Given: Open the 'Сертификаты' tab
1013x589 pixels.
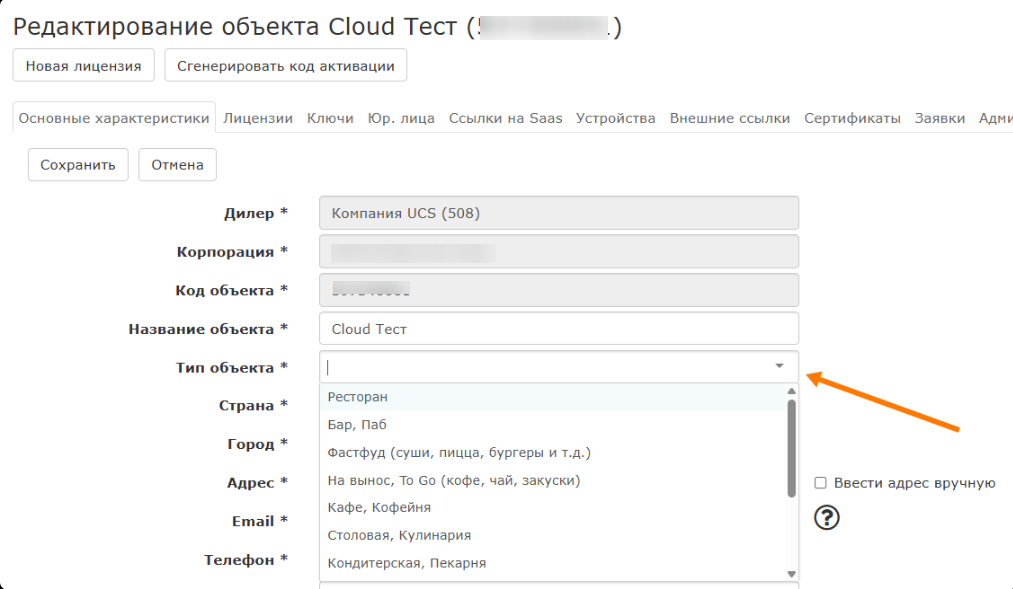Looking at the screenshot, I should tap(852, 118).
